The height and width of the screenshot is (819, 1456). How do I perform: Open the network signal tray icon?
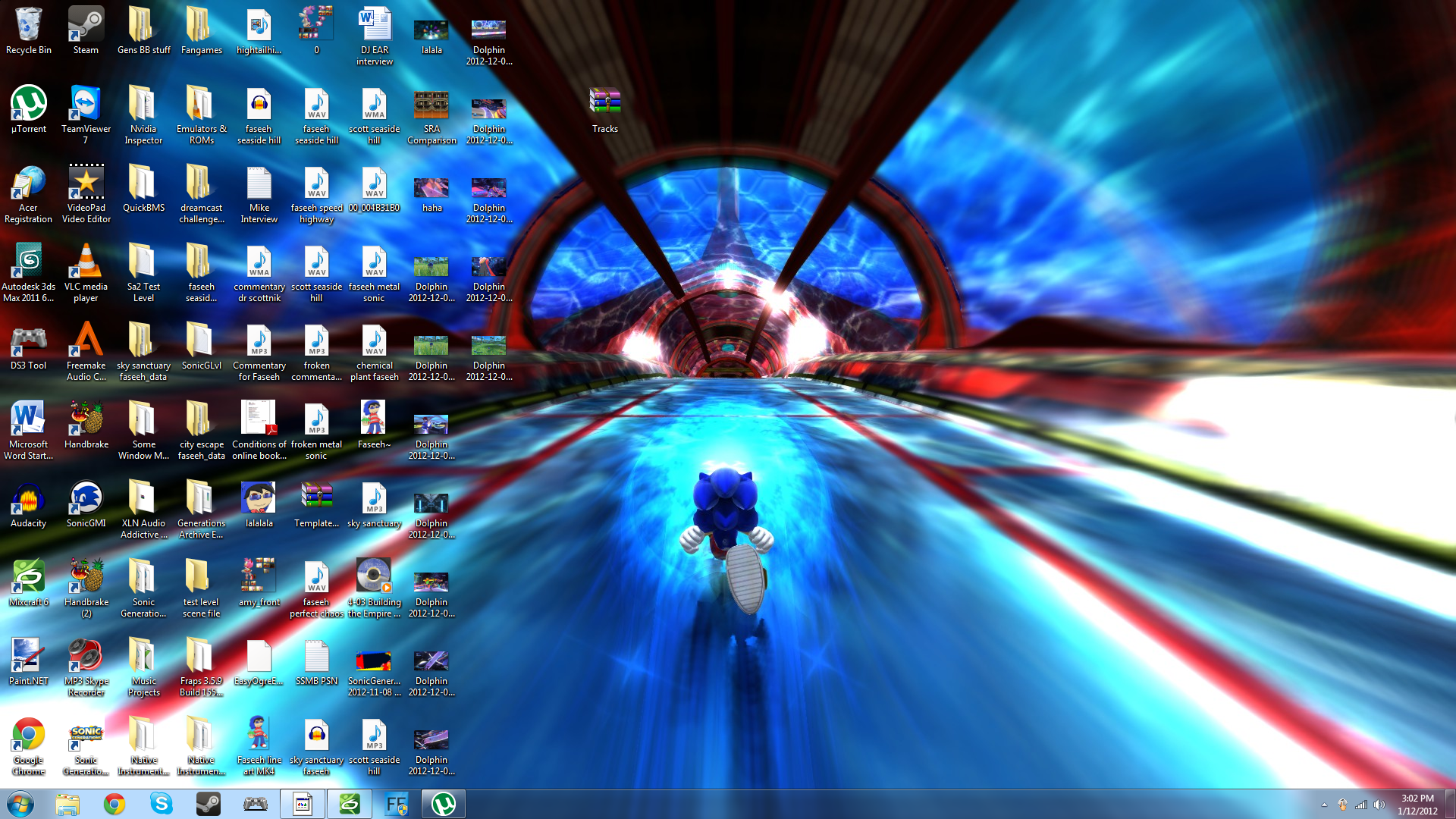point(1361,805)
